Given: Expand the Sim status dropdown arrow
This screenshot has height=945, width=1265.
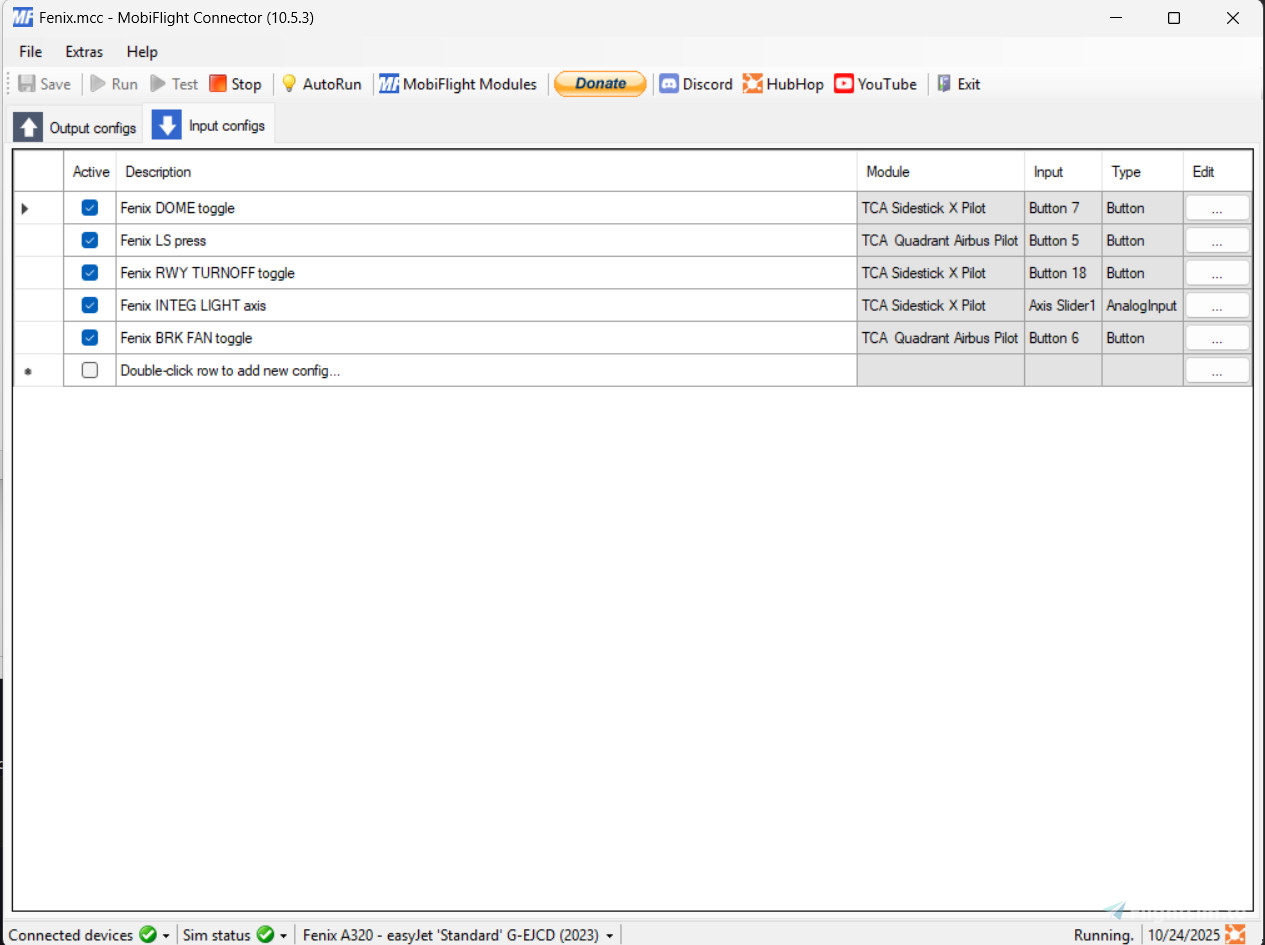Looking at the screenshot, I should 284,936.
